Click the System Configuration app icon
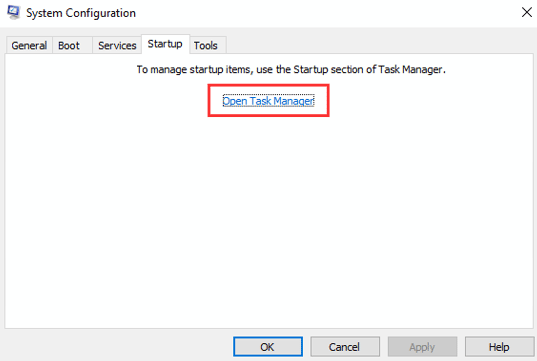This screenshot has height=361, width=537. click(x=14, y=12)
